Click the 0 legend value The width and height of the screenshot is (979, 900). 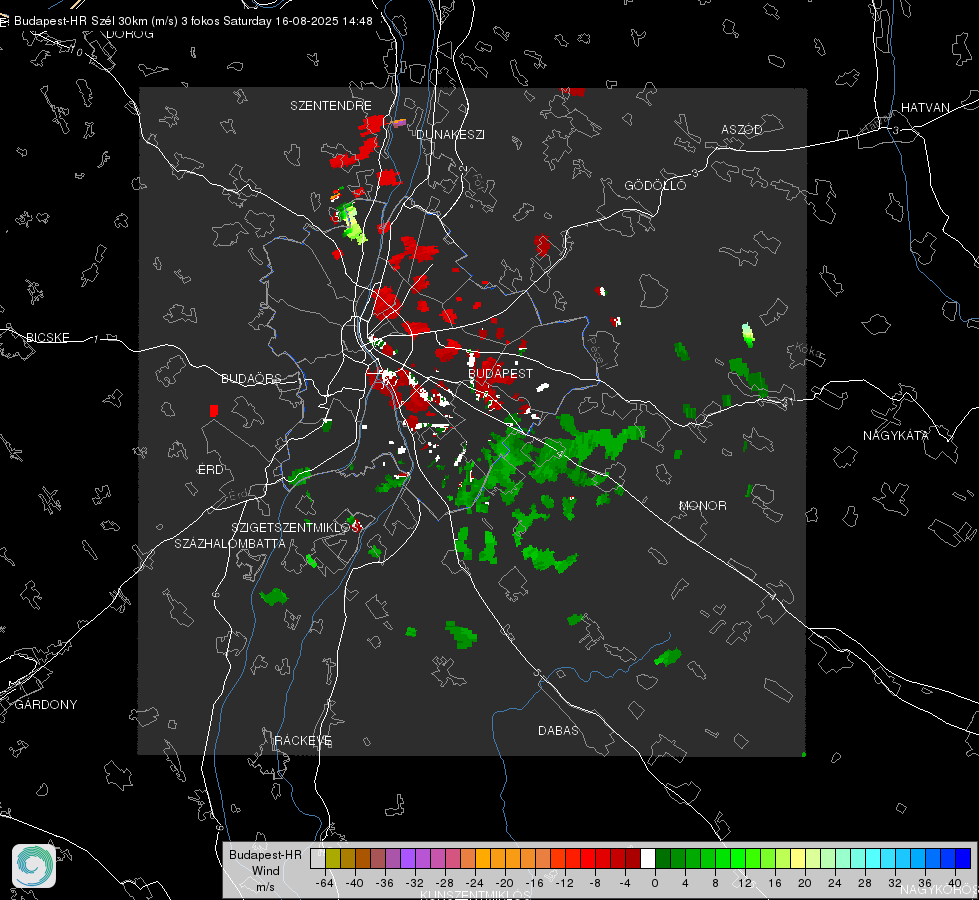pyautogui.click(x=654, y=883)
